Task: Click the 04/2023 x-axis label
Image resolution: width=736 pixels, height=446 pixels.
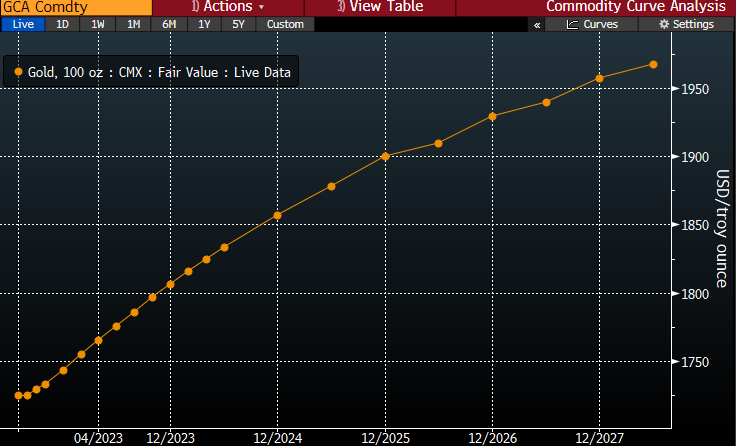Action: tap(98, 438)
